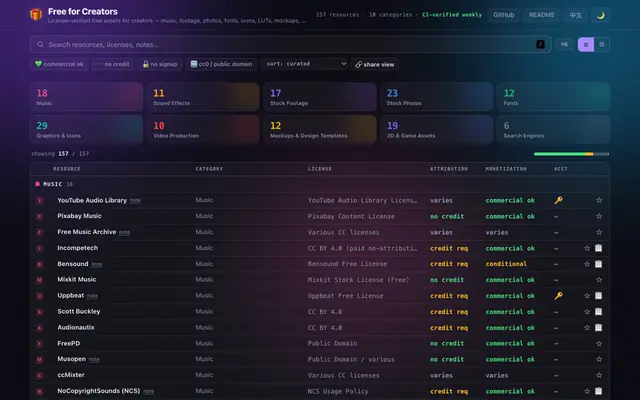Click the slash shortcut badge in search
The image size is (640, 400).
tap(540, 44)
